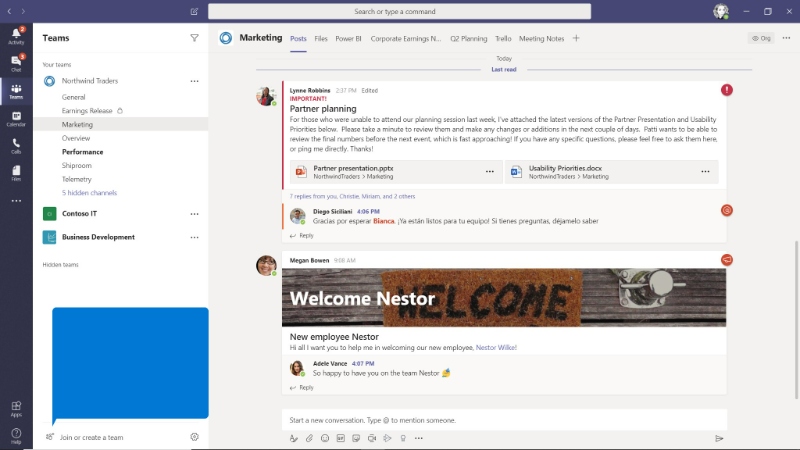The height and width of the screenshot is (450, 800).
Task: Open the Calls section icon
Action: [16, 146]
